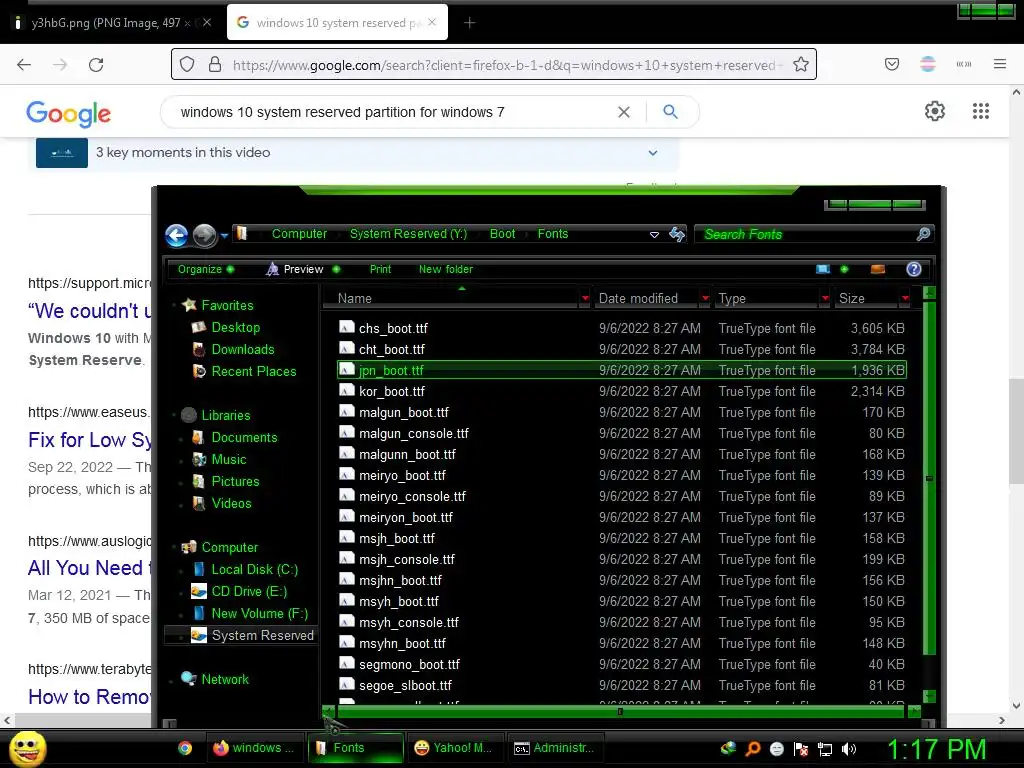Expand the 3 key moments chevron
Viewport: 1024px width, 768px height.
[652, 153]
